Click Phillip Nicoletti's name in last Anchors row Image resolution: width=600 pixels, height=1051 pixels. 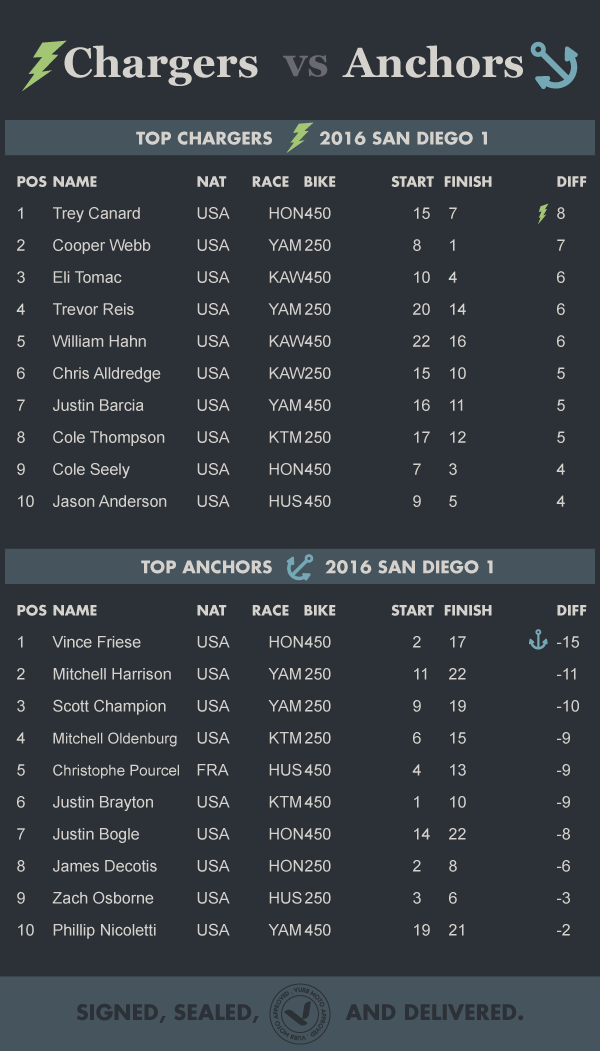coord(104,930)
